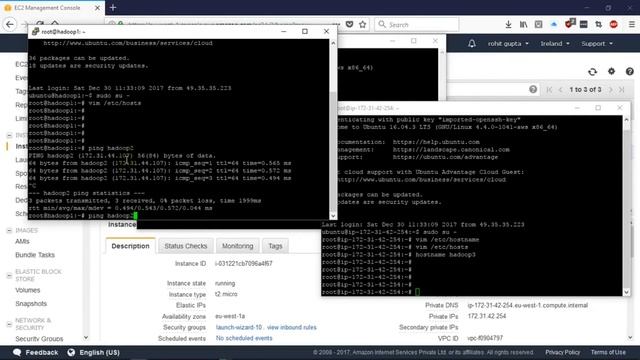Open Security Groups in the sidebar

pos(39,339)
